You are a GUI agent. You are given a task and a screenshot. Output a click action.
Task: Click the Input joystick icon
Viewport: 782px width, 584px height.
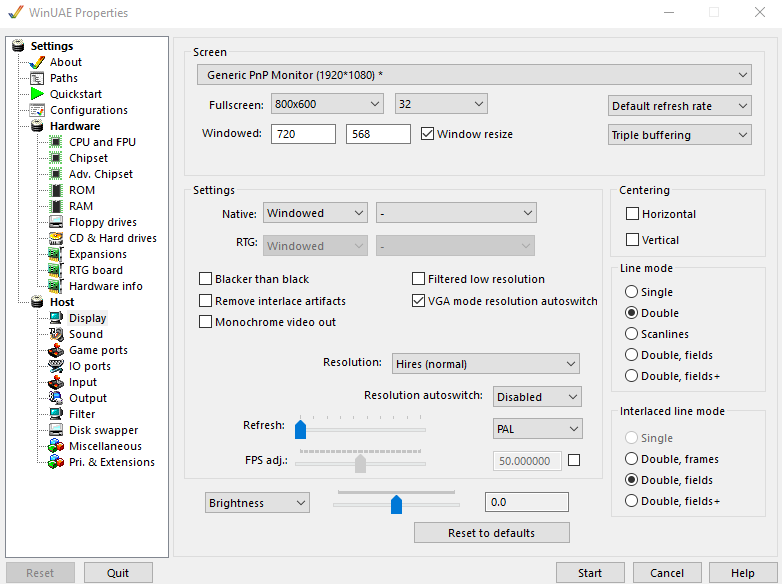tap(56, 382)
